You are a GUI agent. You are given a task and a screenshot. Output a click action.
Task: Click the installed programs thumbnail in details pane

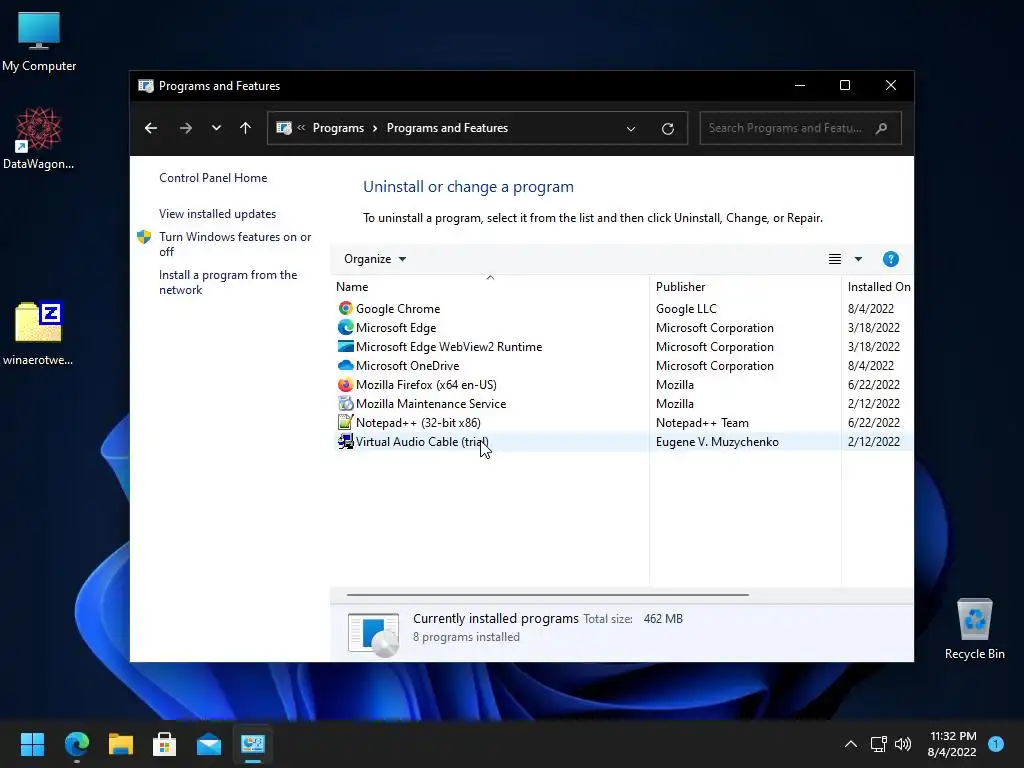373,634
